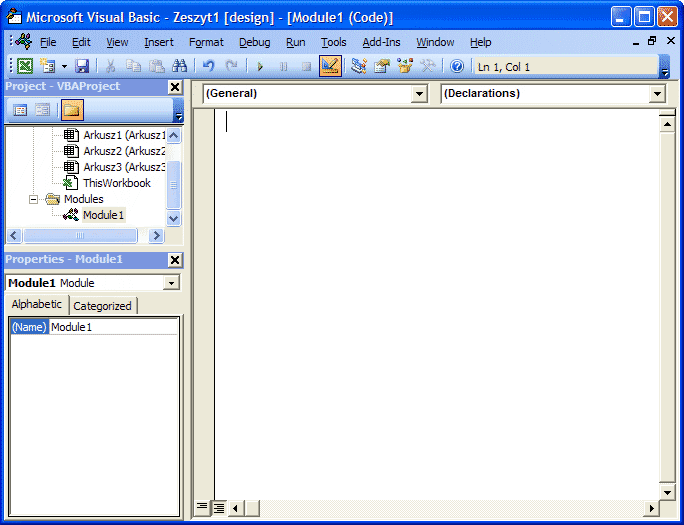684x525 pixels.
Task: Open Project Explorer from toolbar icon
Action: (359, 66)
